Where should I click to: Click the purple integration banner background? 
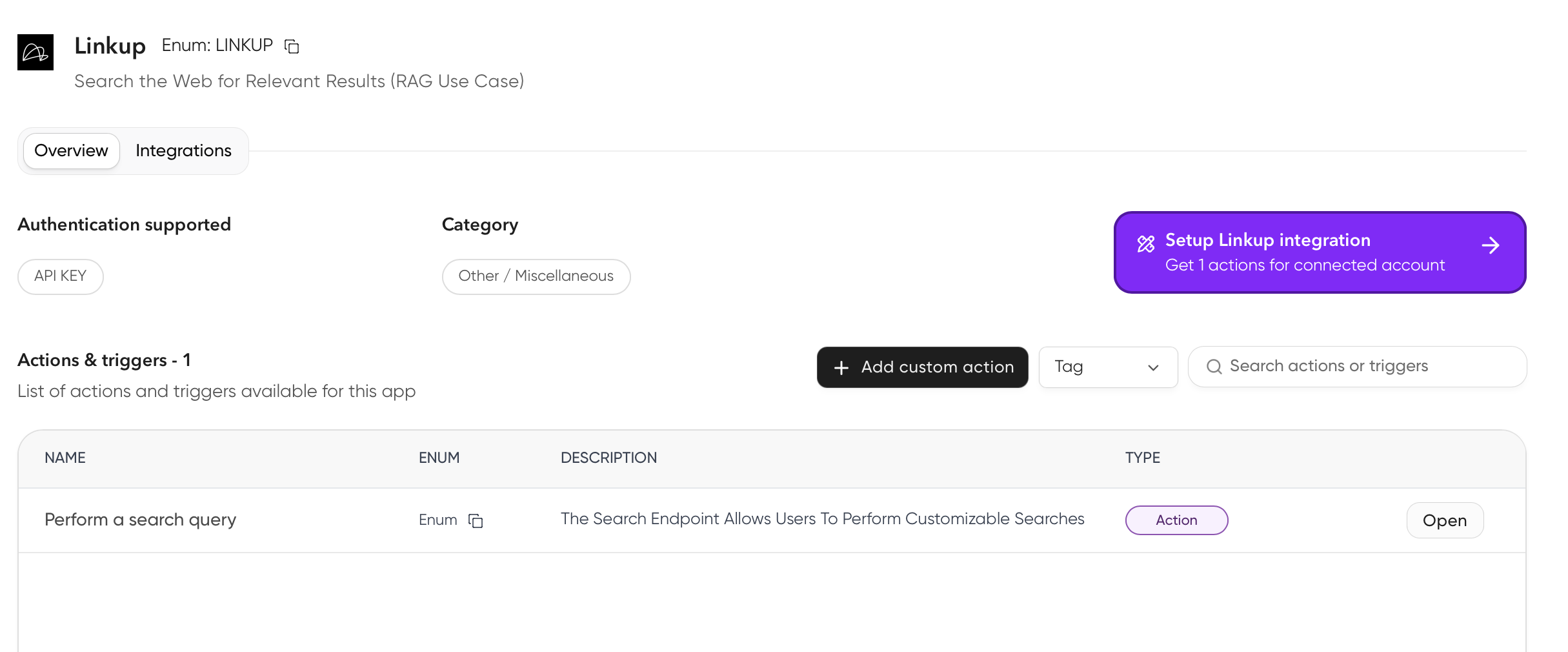click(x=1320, y=284)
